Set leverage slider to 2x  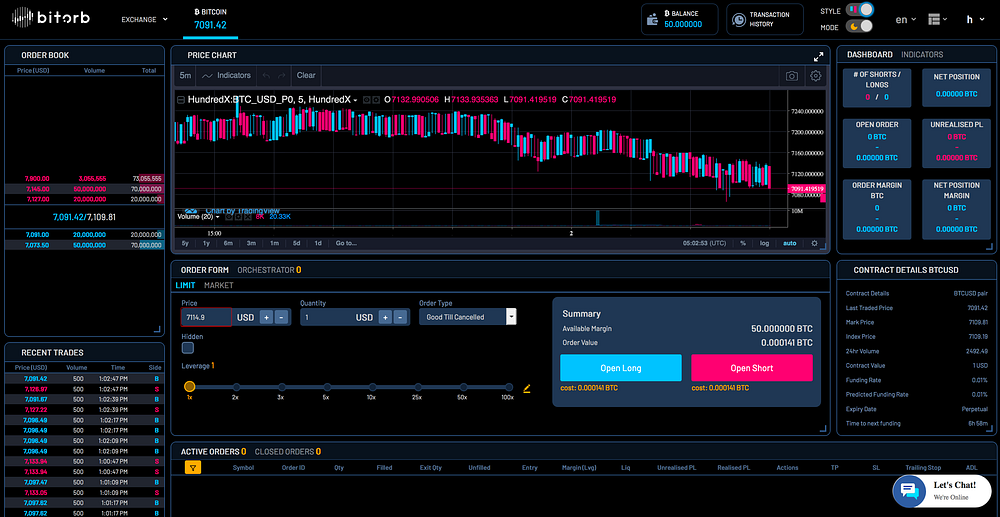click(x=236, y=387)
